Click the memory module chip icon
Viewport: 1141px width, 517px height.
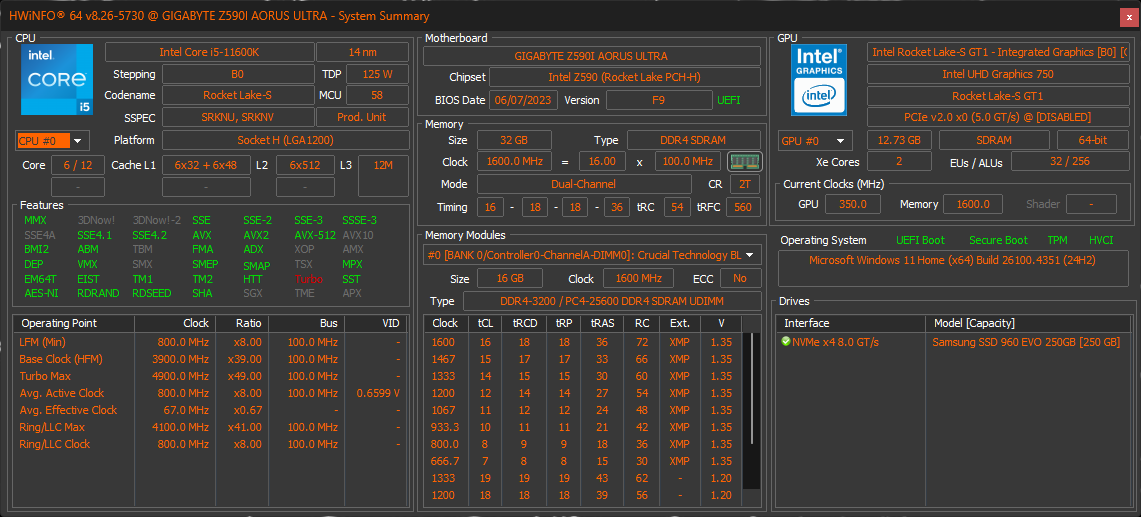[x=744, y=162]
